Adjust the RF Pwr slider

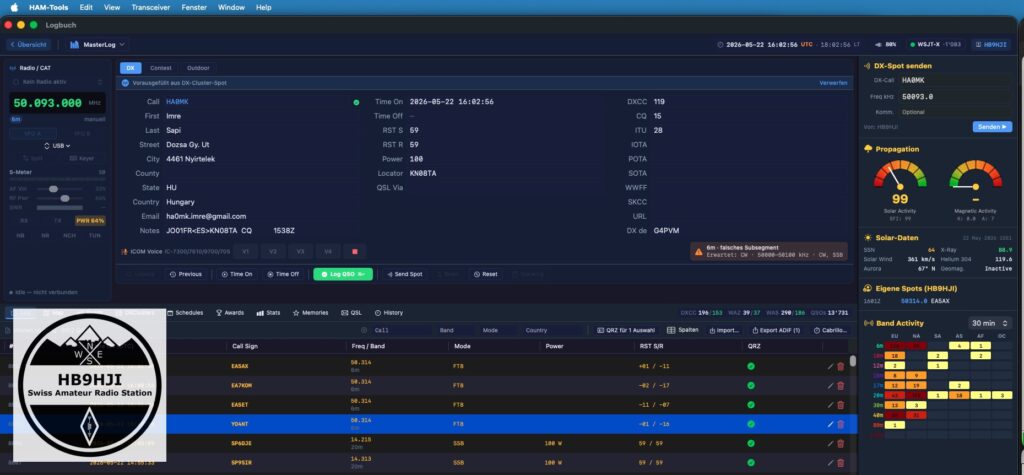64,198
